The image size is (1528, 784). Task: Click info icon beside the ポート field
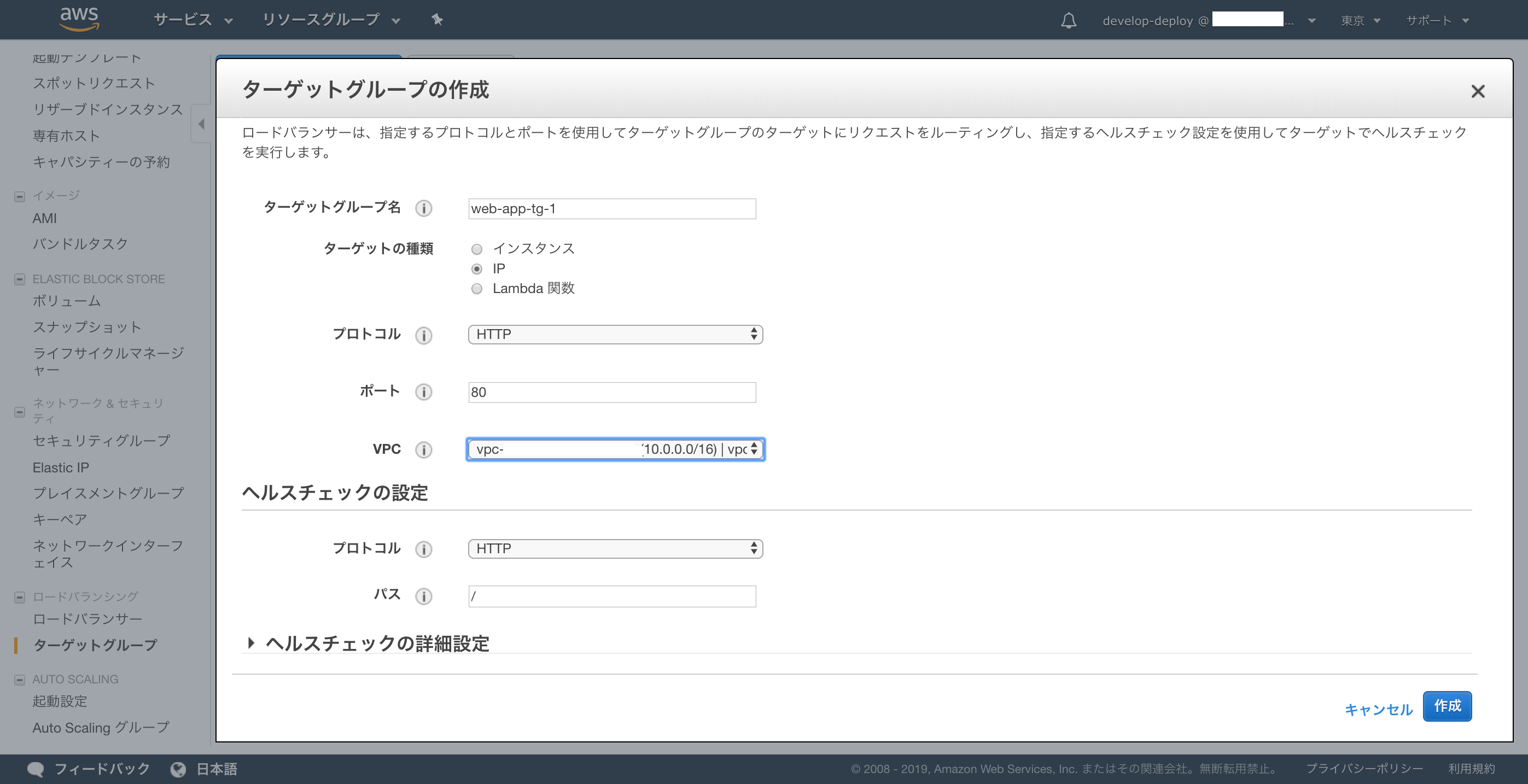point(423,392)
